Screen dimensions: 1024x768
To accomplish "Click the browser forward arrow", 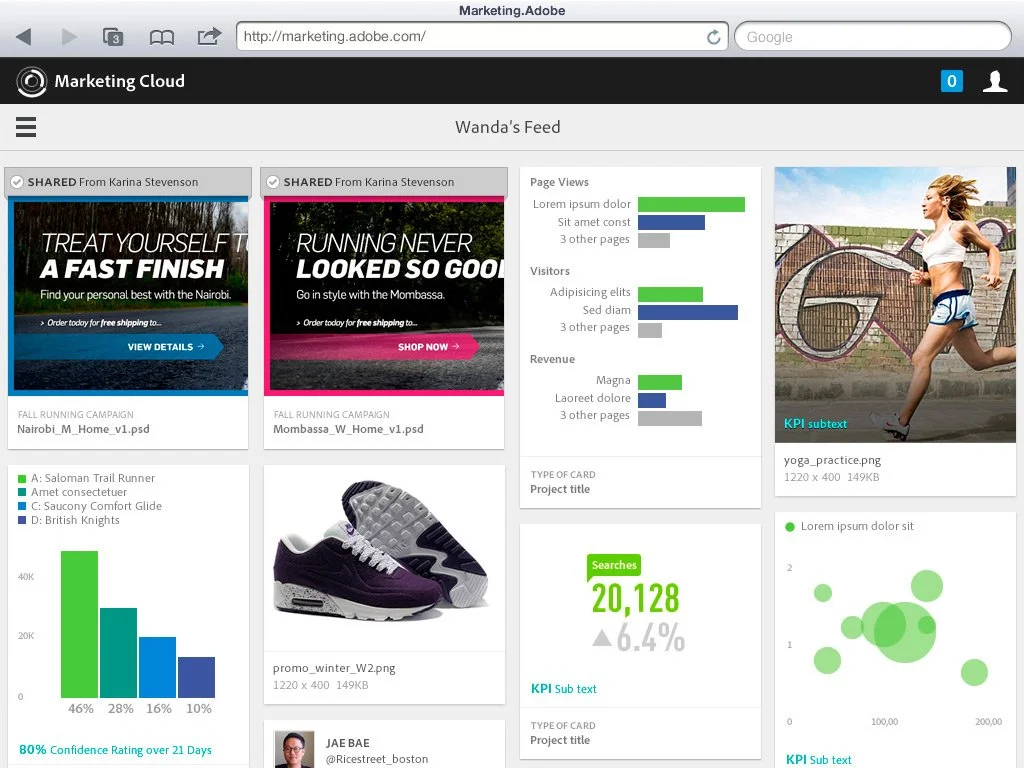I will click(x=69, y=37).
